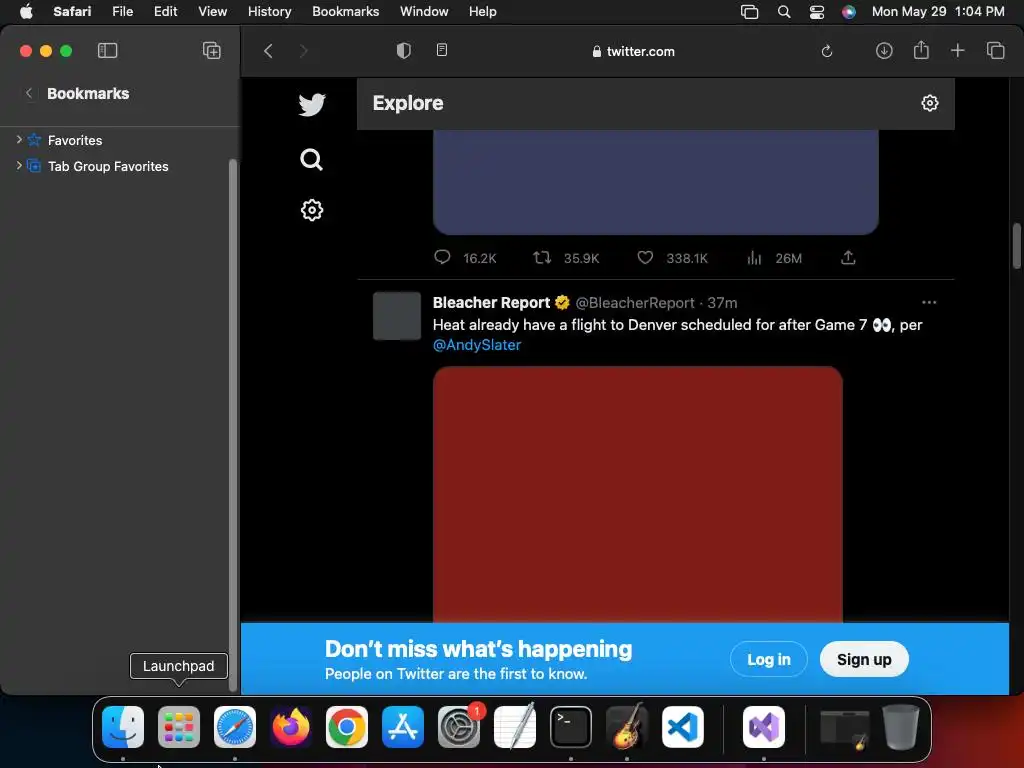Open Spotlight search in menu bar
This screenshot has height=768, width=1024.
[784, 12]
